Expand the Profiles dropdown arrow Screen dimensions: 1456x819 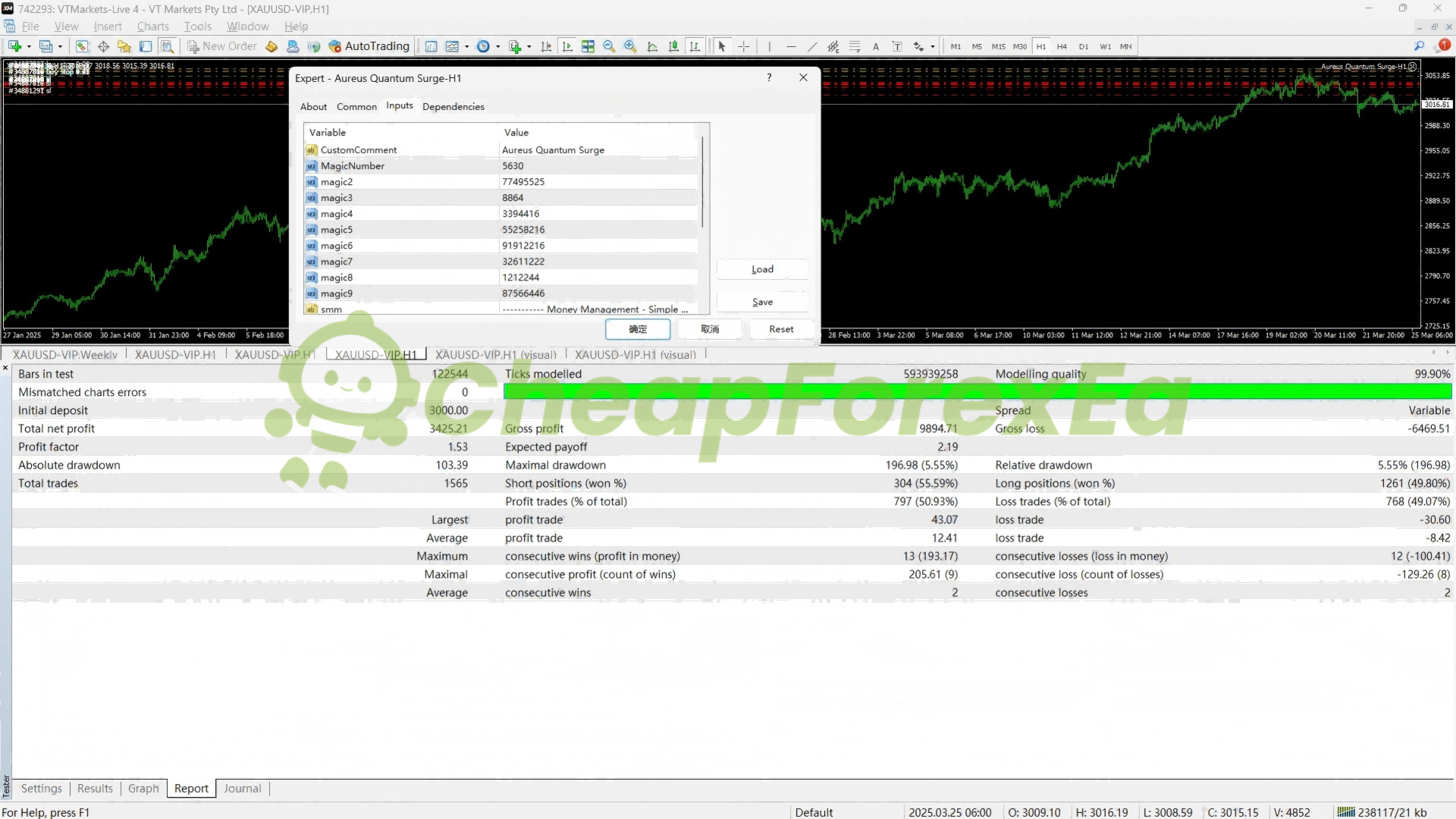(x=60, y=46)
